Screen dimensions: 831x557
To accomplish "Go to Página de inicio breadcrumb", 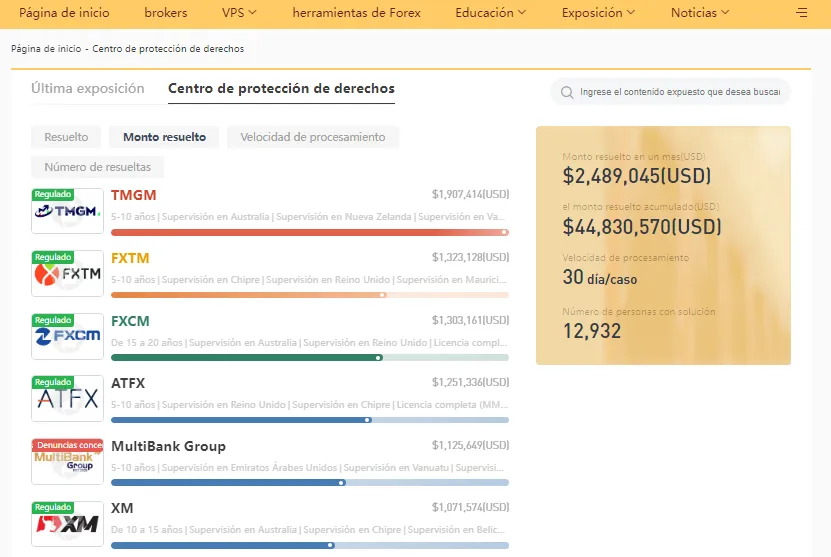I will (46, 49).
